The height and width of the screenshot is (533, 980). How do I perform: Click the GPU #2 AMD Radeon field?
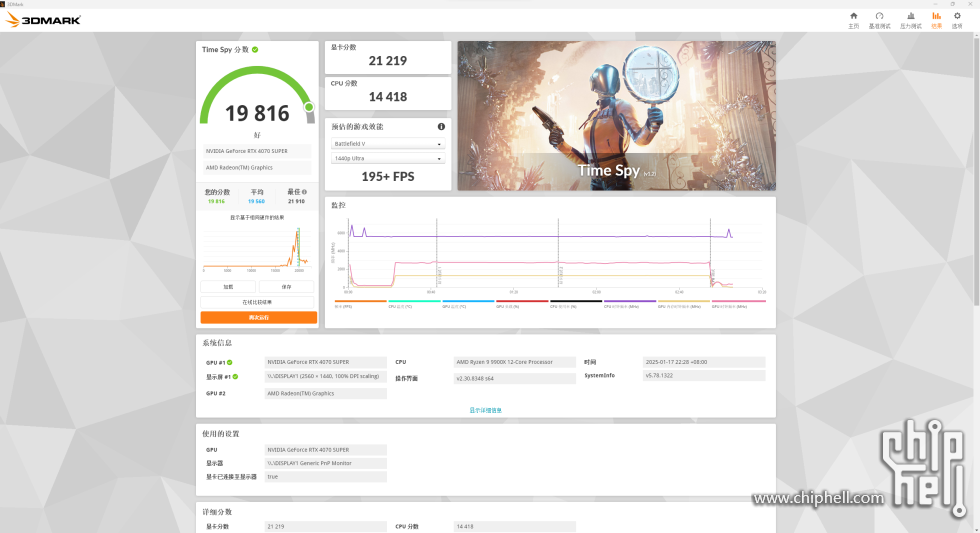pyautogui.click(x=326, y=394)
